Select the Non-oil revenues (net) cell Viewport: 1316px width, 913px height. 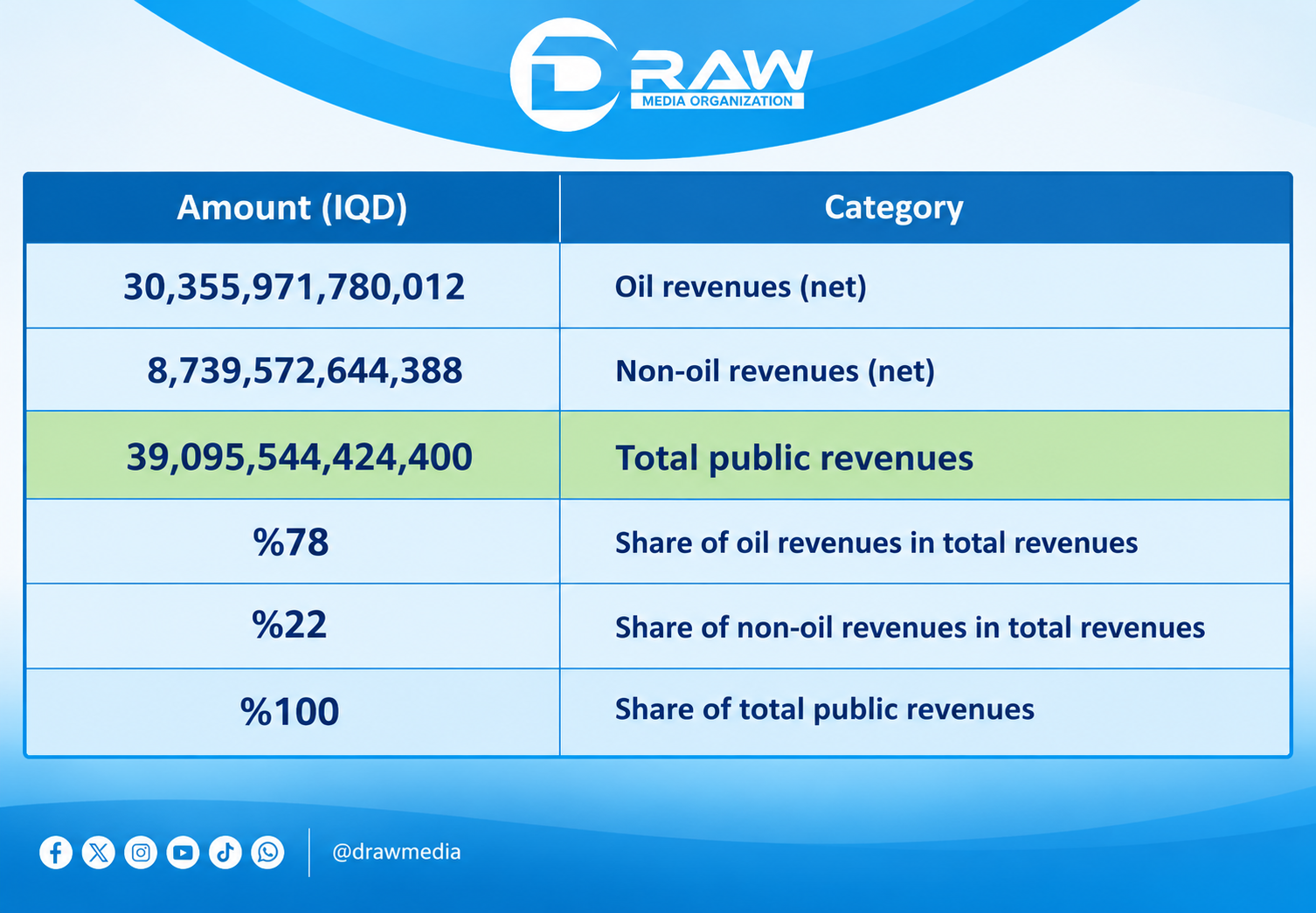click(925, 370)
